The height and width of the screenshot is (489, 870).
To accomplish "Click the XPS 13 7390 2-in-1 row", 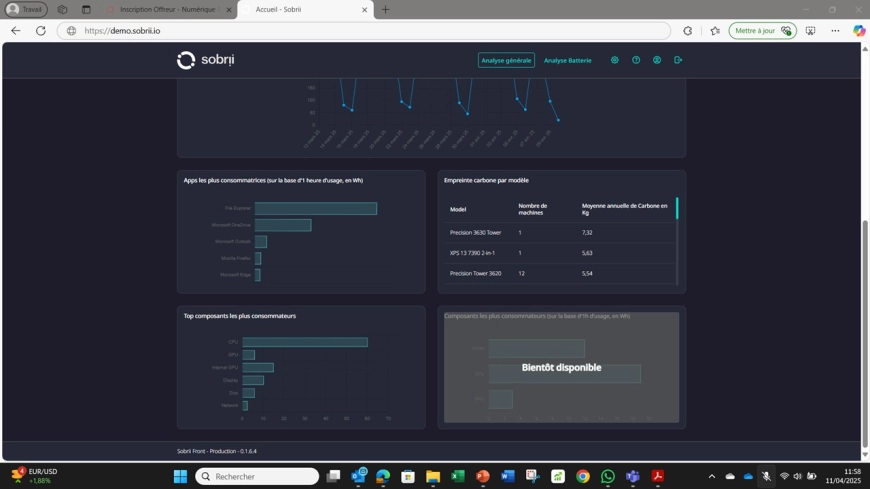I will click(559, 253).
